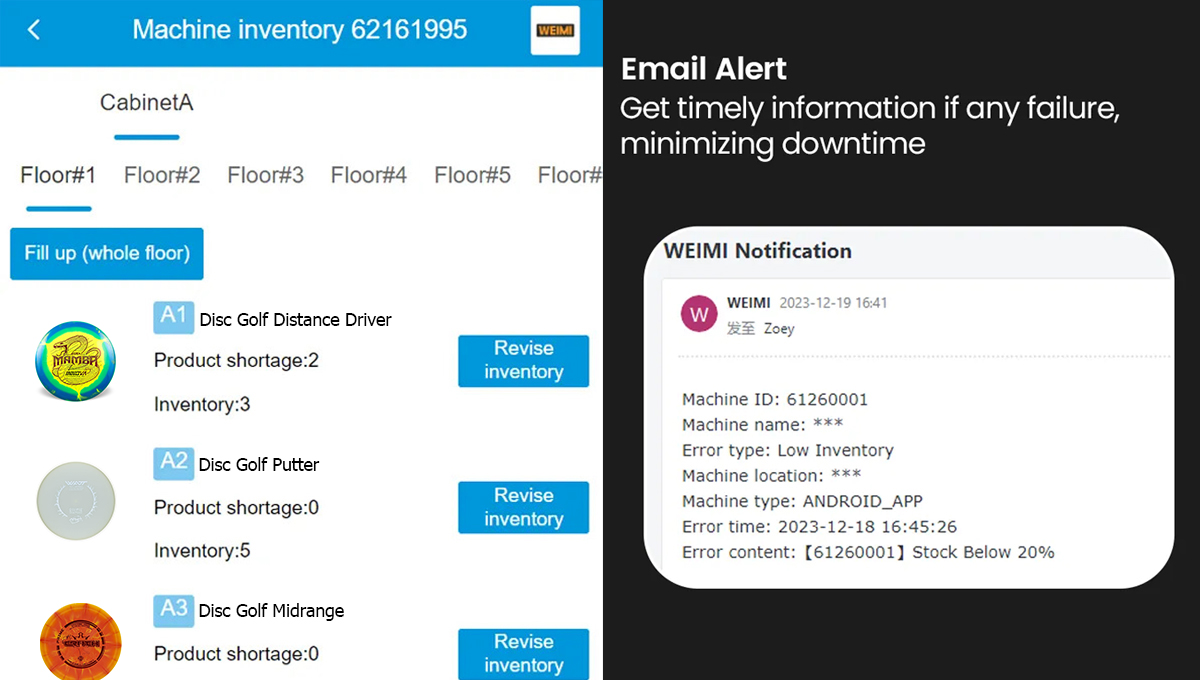Select the CabinetA tab
This screenshot has width=1200, height=680.
tap(146, 102)
